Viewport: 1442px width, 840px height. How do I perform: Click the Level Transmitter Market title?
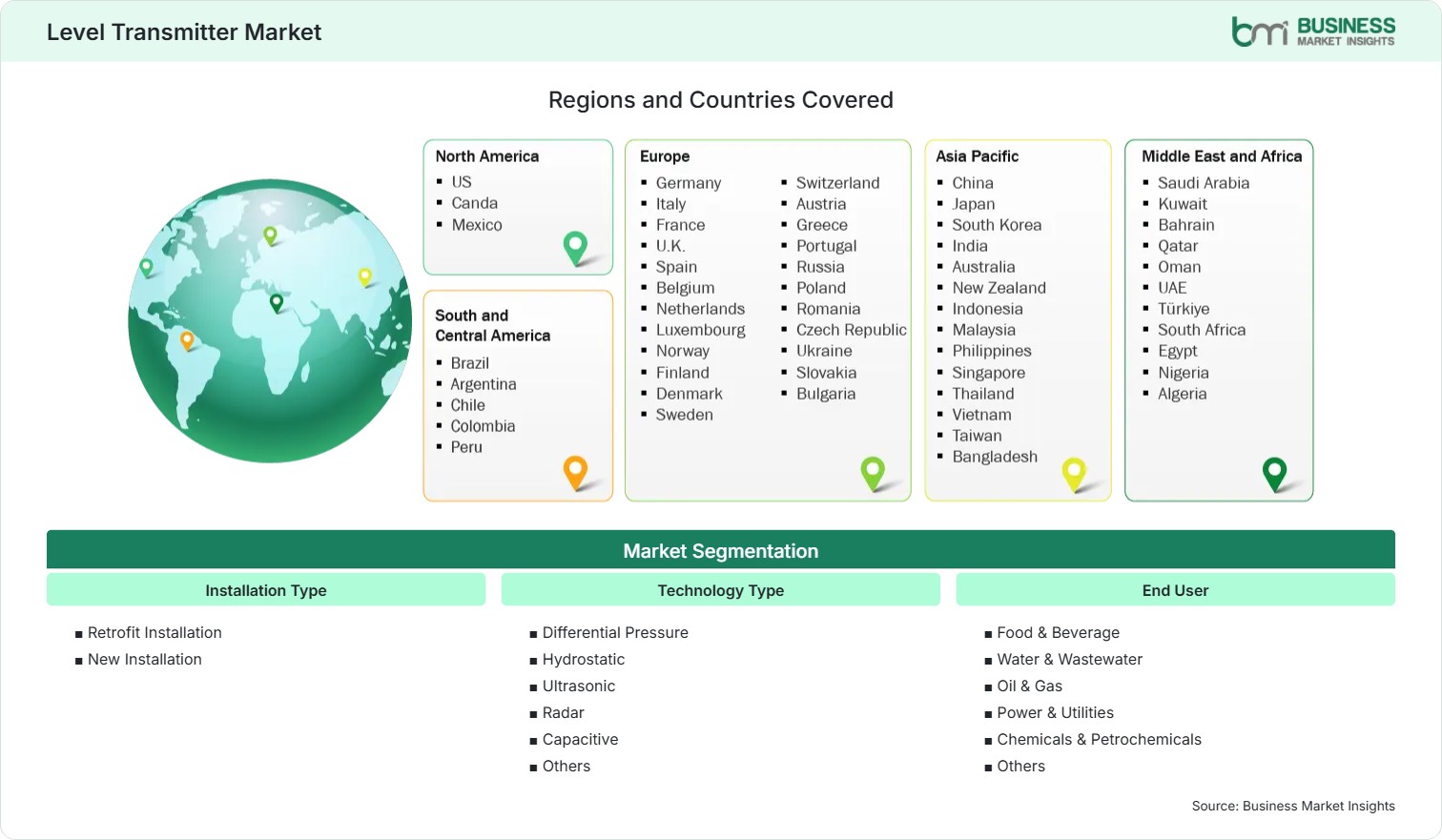click(184, 32)
